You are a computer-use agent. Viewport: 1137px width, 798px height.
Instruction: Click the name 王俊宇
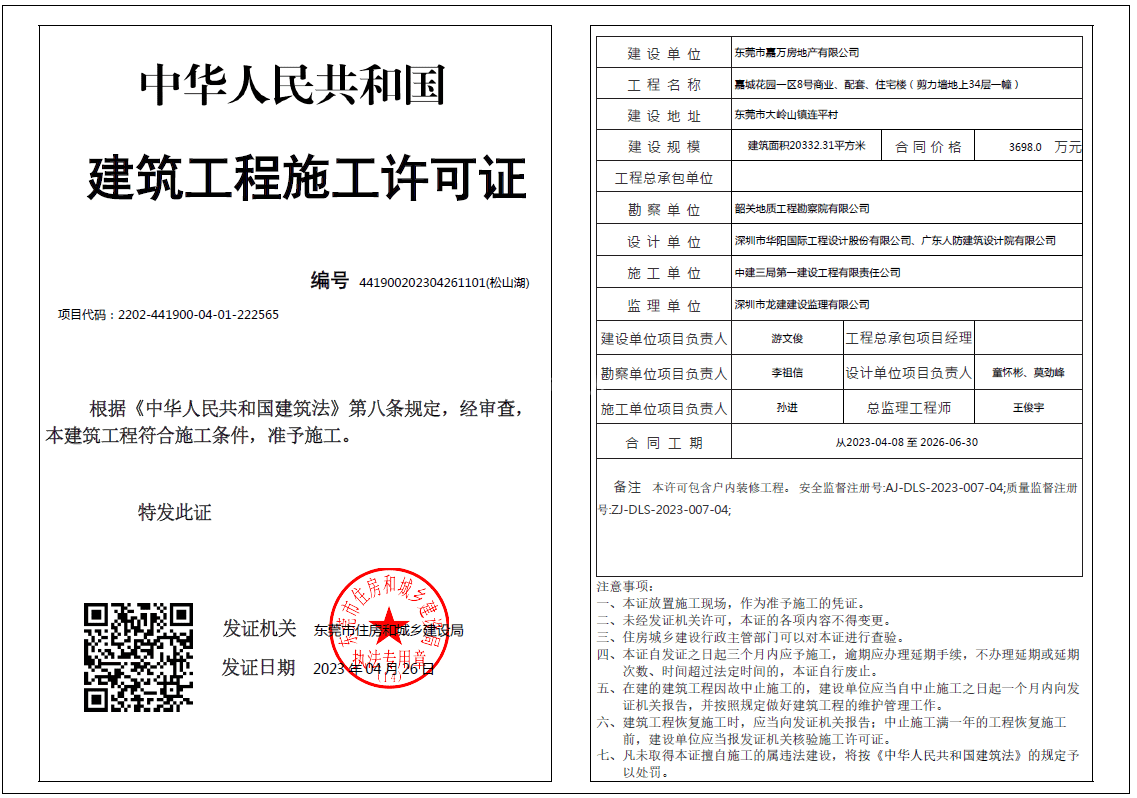click(1028, 408)
